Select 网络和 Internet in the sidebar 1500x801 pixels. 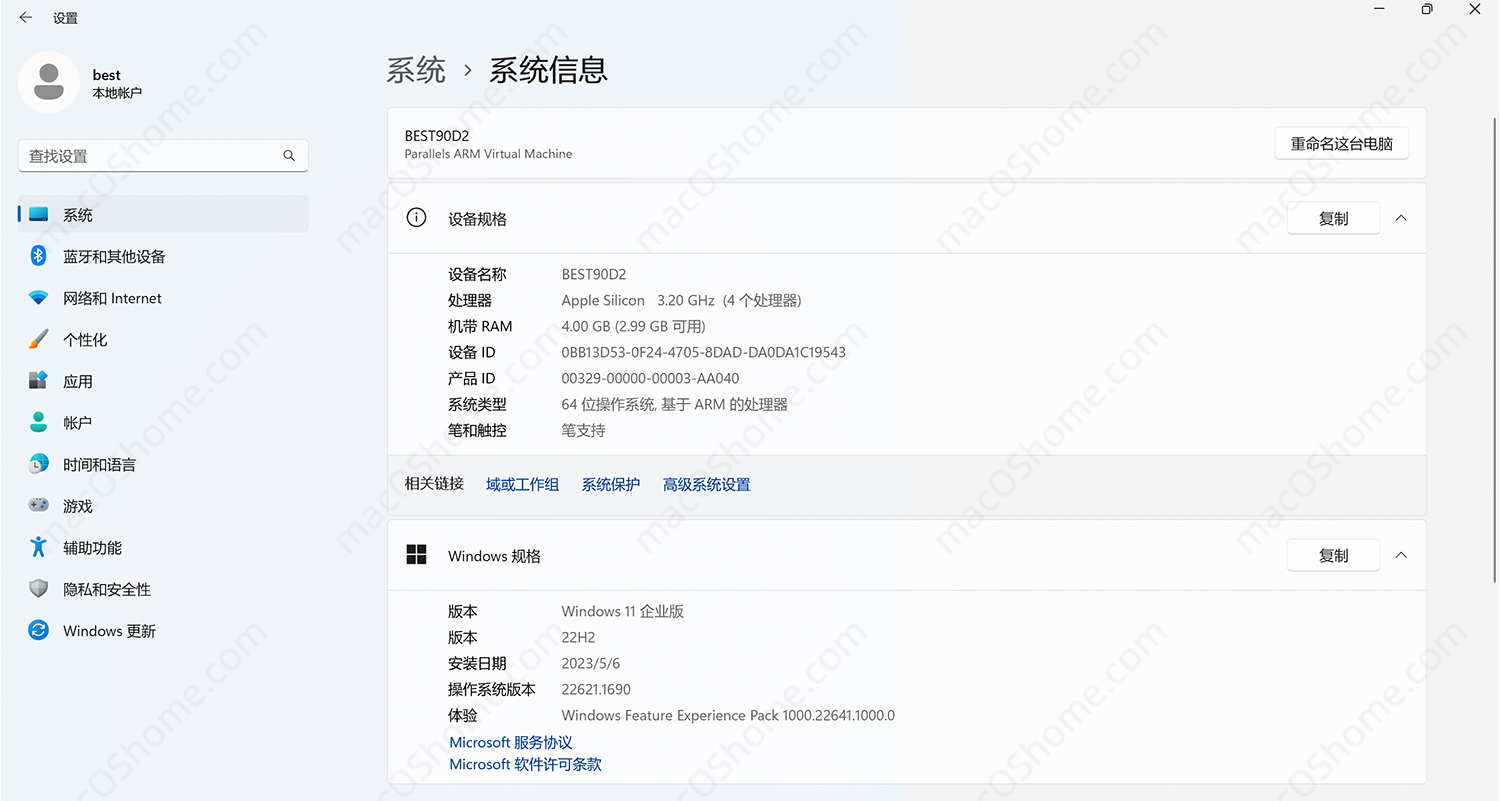point(112,297)
